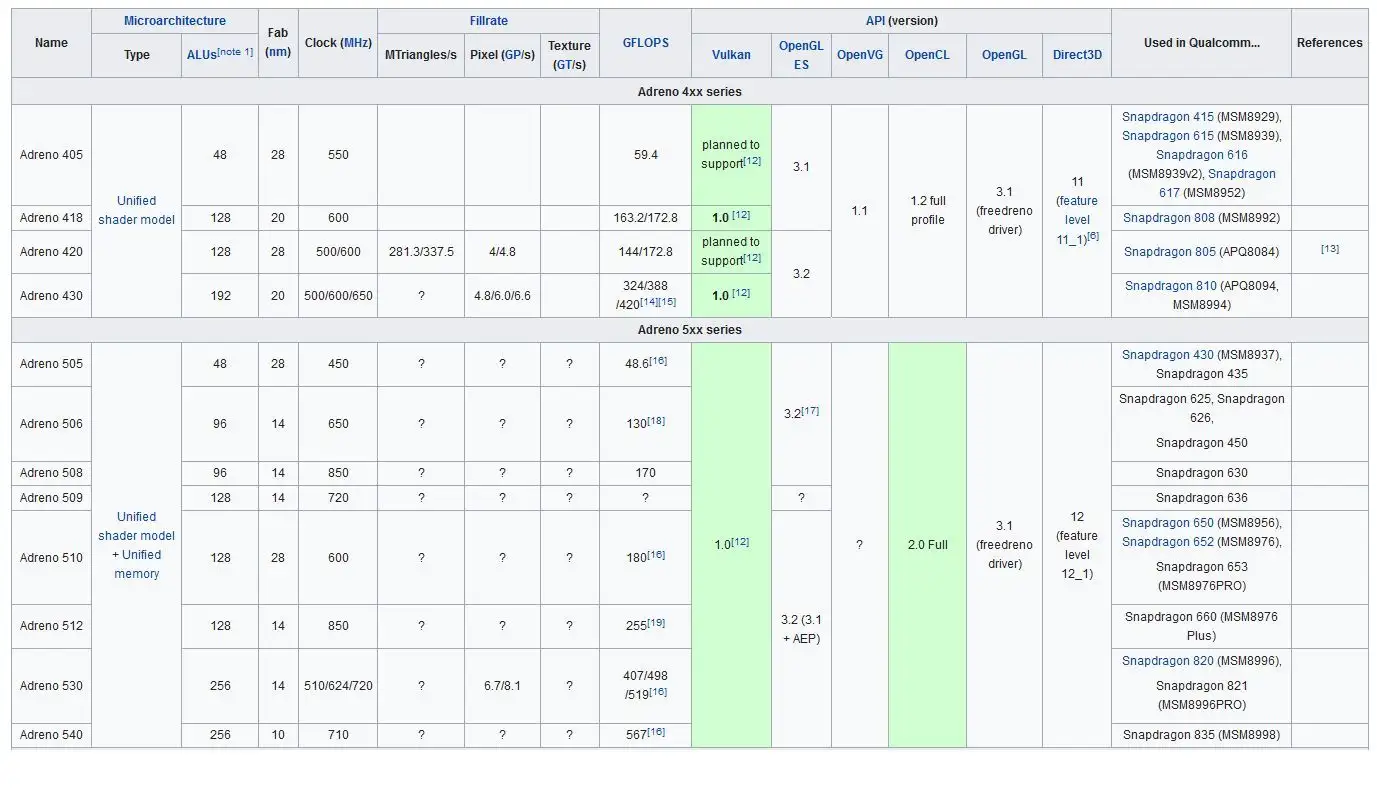
Task: Click the Adreno 508 row name
Action: 51,473
